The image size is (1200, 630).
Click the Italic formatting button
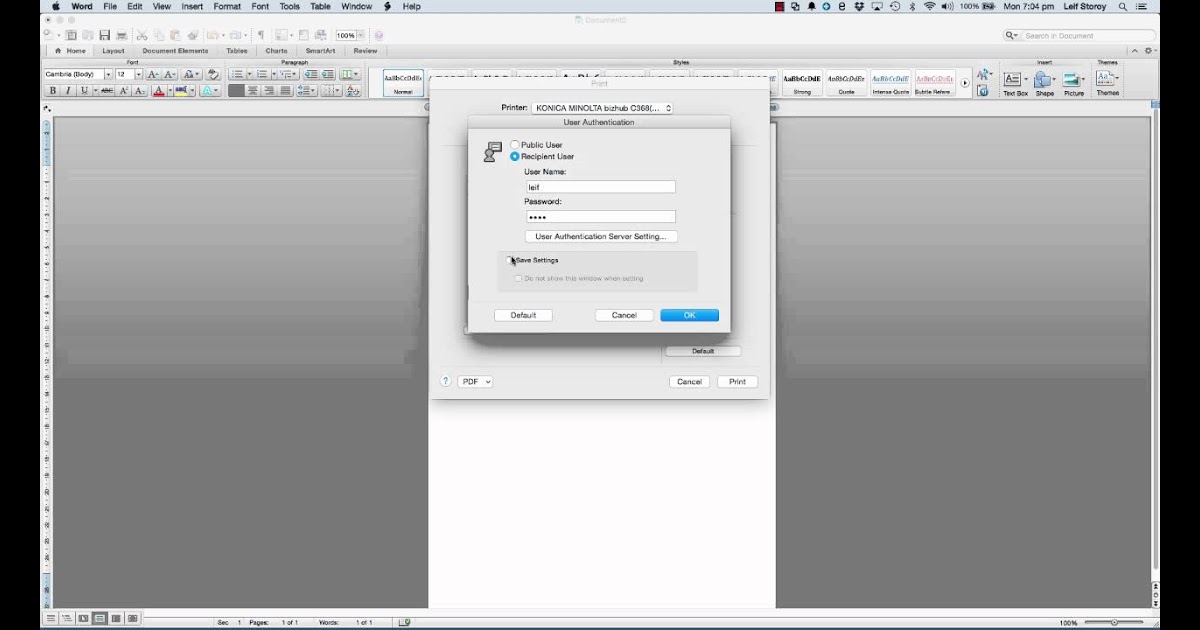(68, 90)
